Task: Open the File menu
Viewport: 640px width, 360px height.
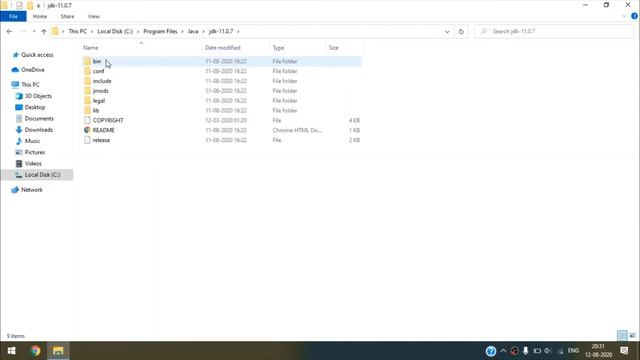Action: click(x=13, y=16)
